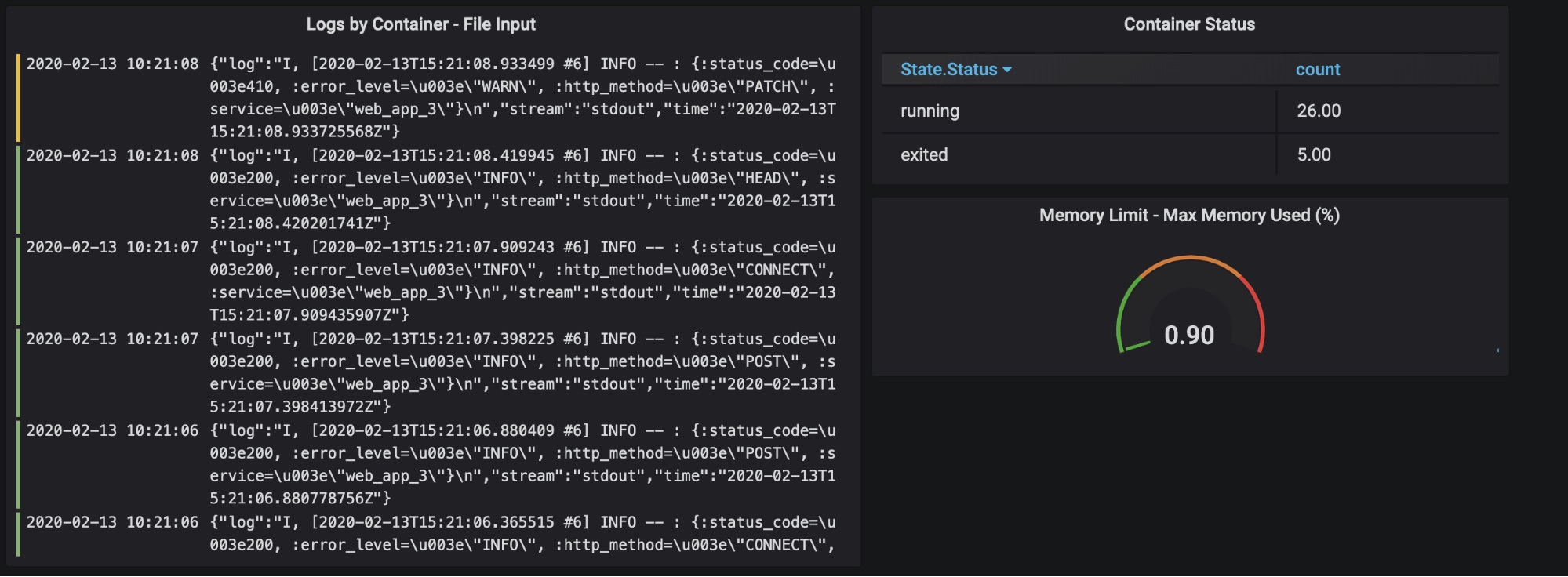Click the 0.90 gauge value
This screenshot has height=577, width=1568.
[1189, 336]
